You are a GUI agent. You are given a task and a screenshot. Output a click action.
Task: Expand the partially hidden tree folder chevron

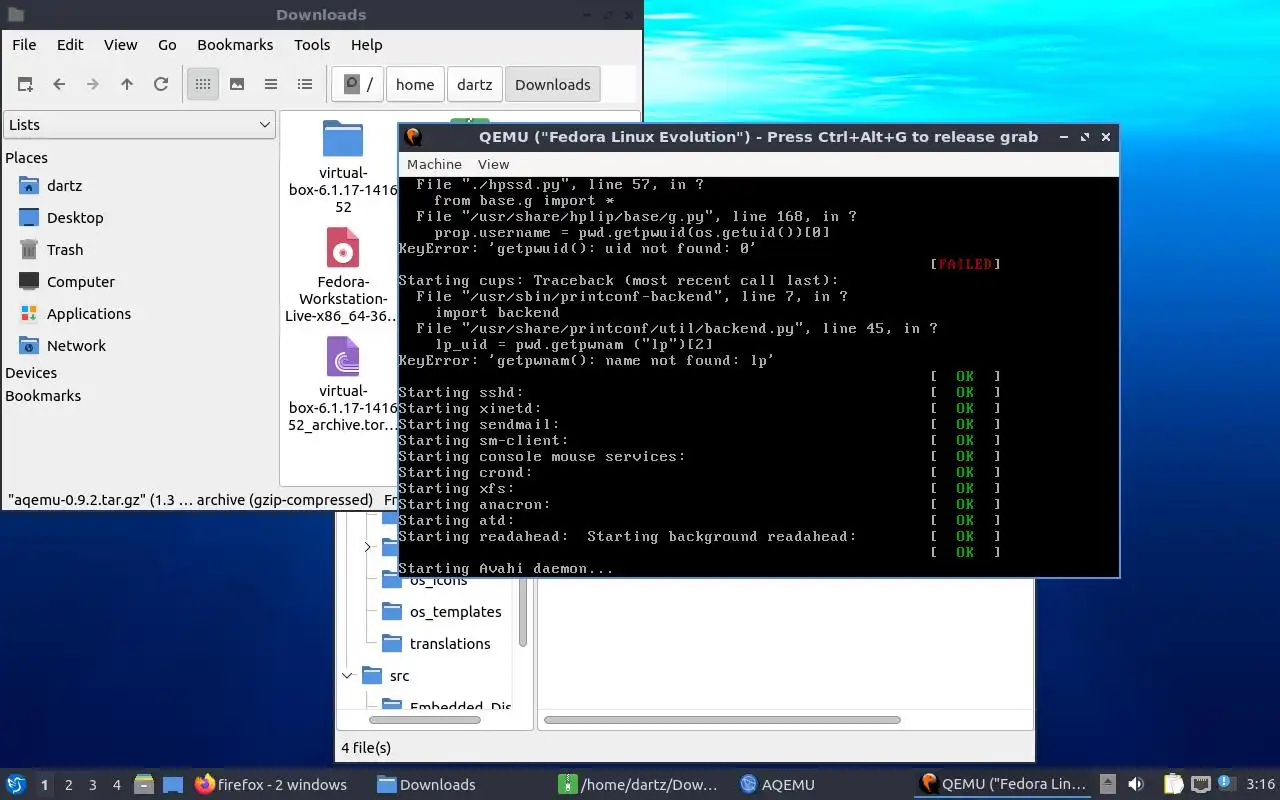pyautogui.click(x=367, y=547)
